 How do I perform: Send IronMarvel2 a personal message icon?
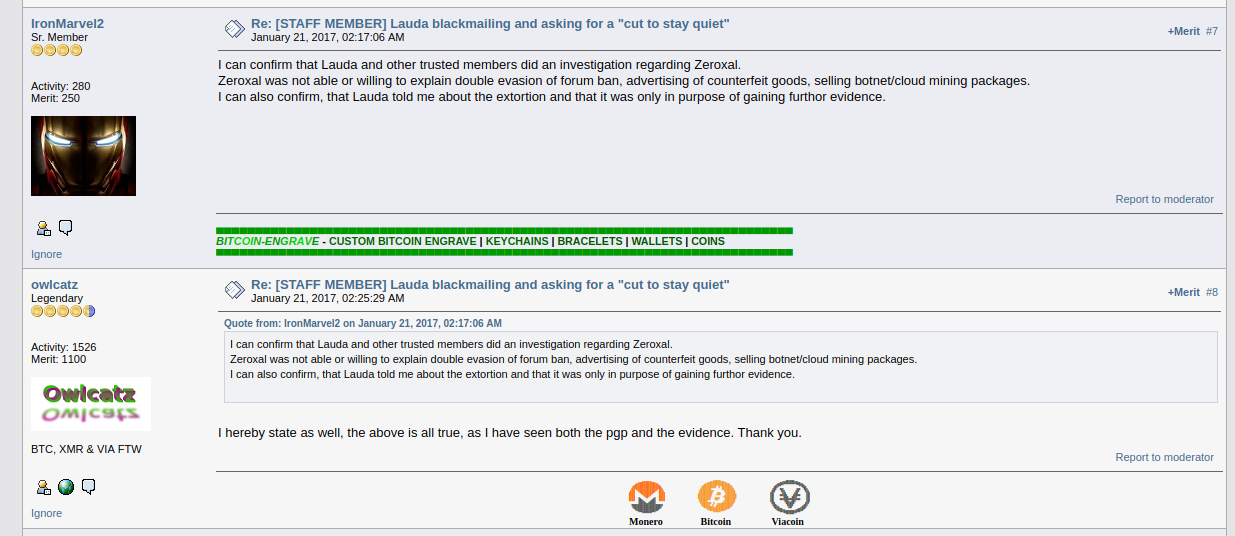66,228
